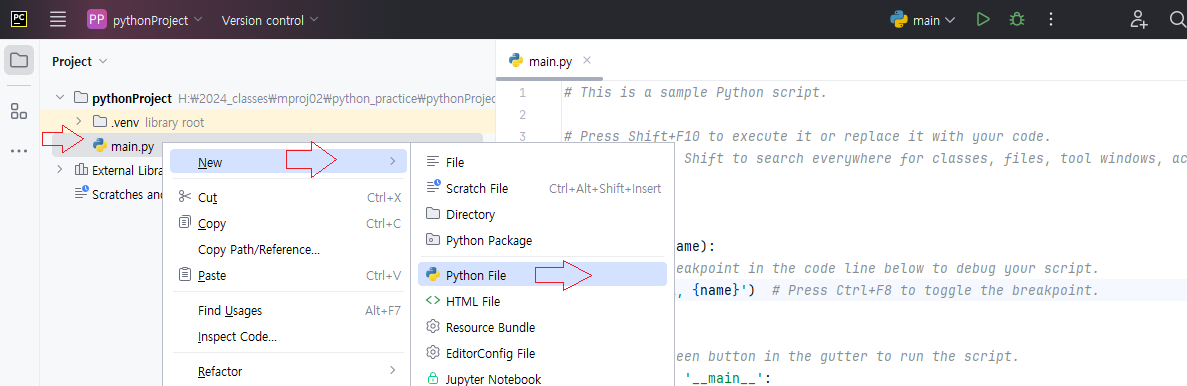
Task: Open the main run configuration dropdown
Action: point(923,20)
